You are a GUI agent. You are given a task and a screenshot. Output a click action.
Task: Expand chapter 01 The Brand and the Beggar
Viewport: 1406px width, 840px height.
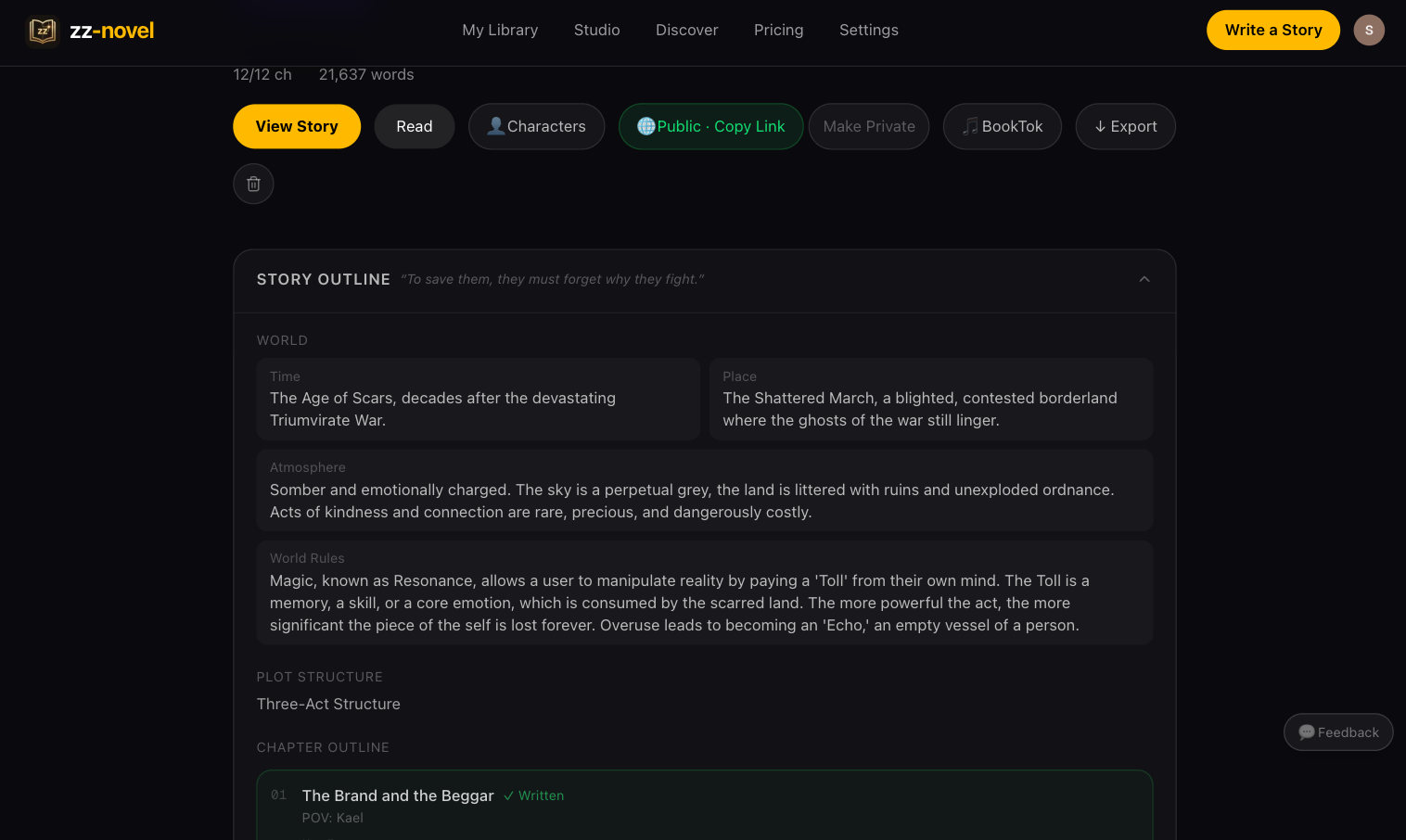click(398, 795)
